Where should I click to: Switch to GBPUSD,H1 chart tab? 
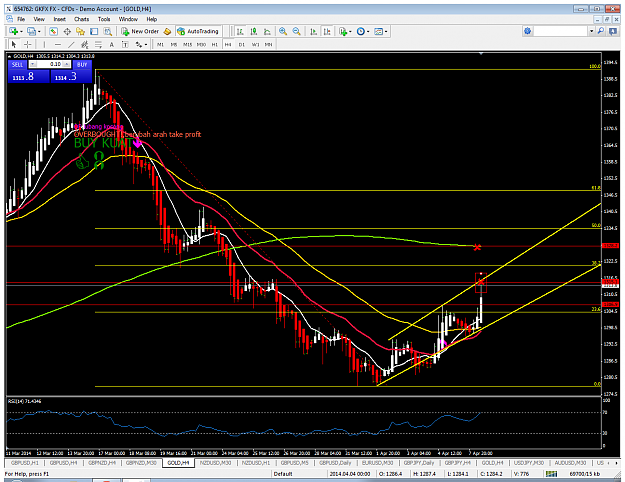point(25,463)
